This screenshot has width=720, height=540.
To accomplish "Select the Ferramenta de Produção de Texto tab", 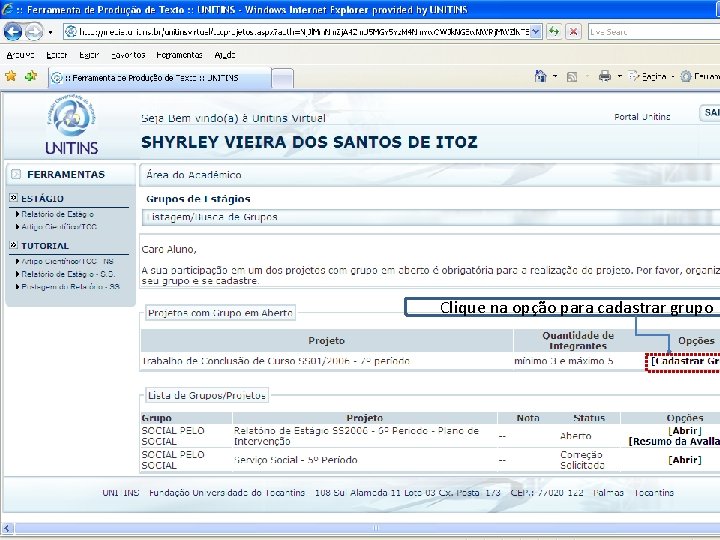I will 159,78.
